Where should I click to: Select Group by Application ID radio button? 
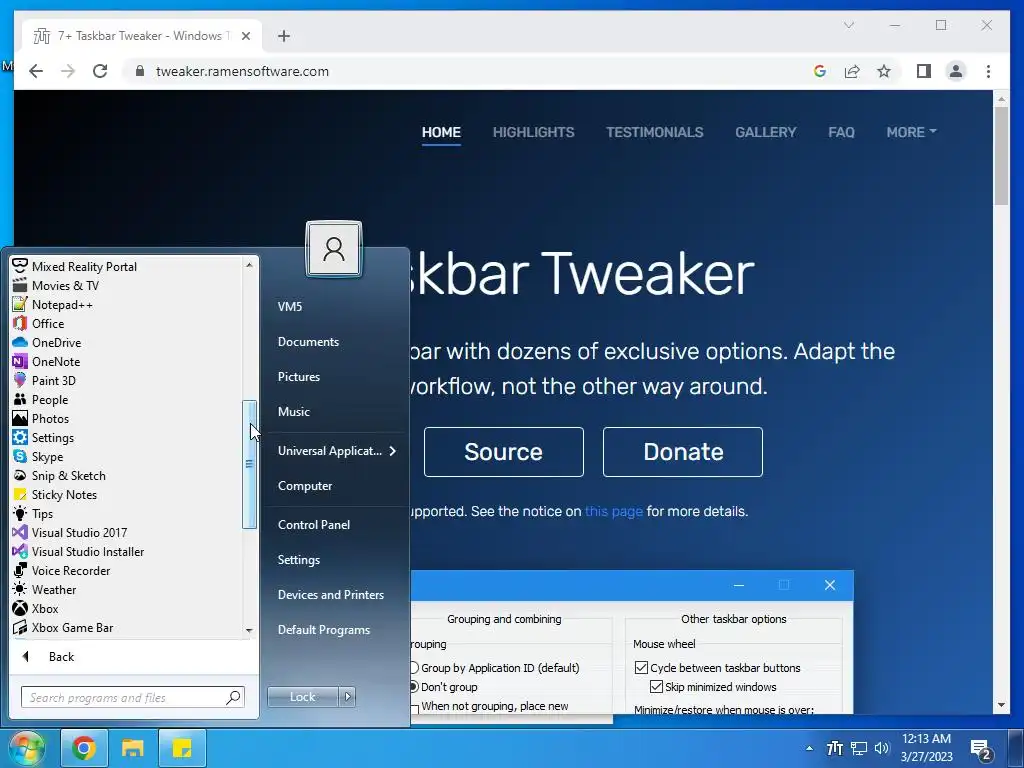[x=414, y=667]
